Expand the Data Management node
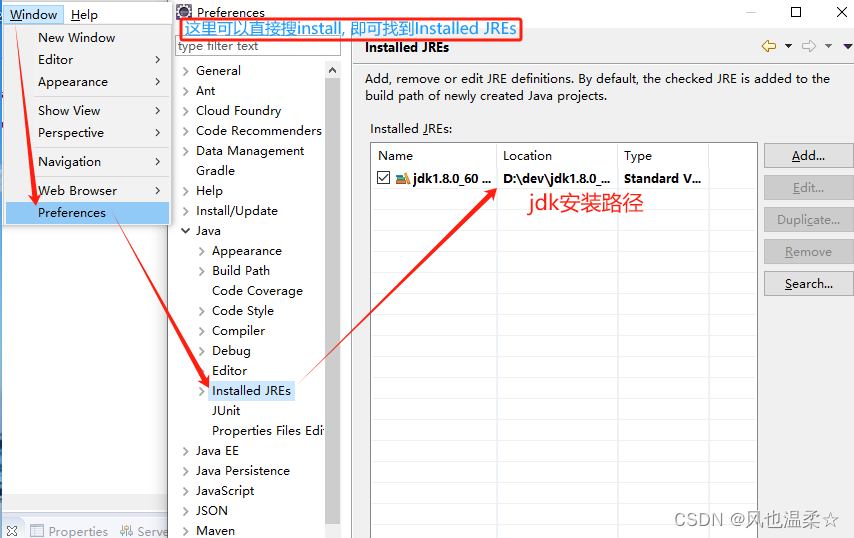Image resolution: width=854 pixels, height=538 pixels. point(186,151)
